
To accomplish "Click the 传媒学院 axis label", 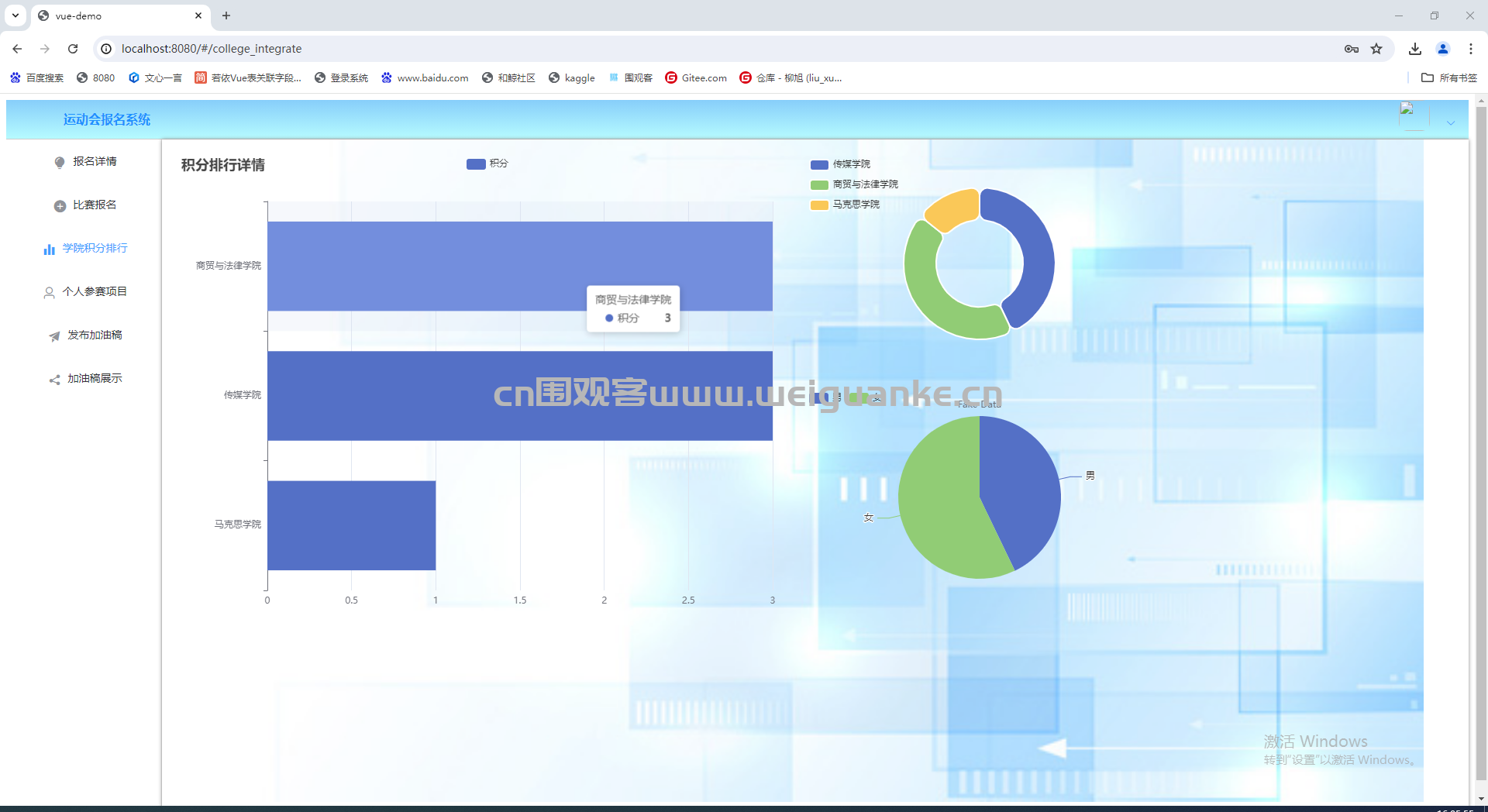I will [243, 395].
